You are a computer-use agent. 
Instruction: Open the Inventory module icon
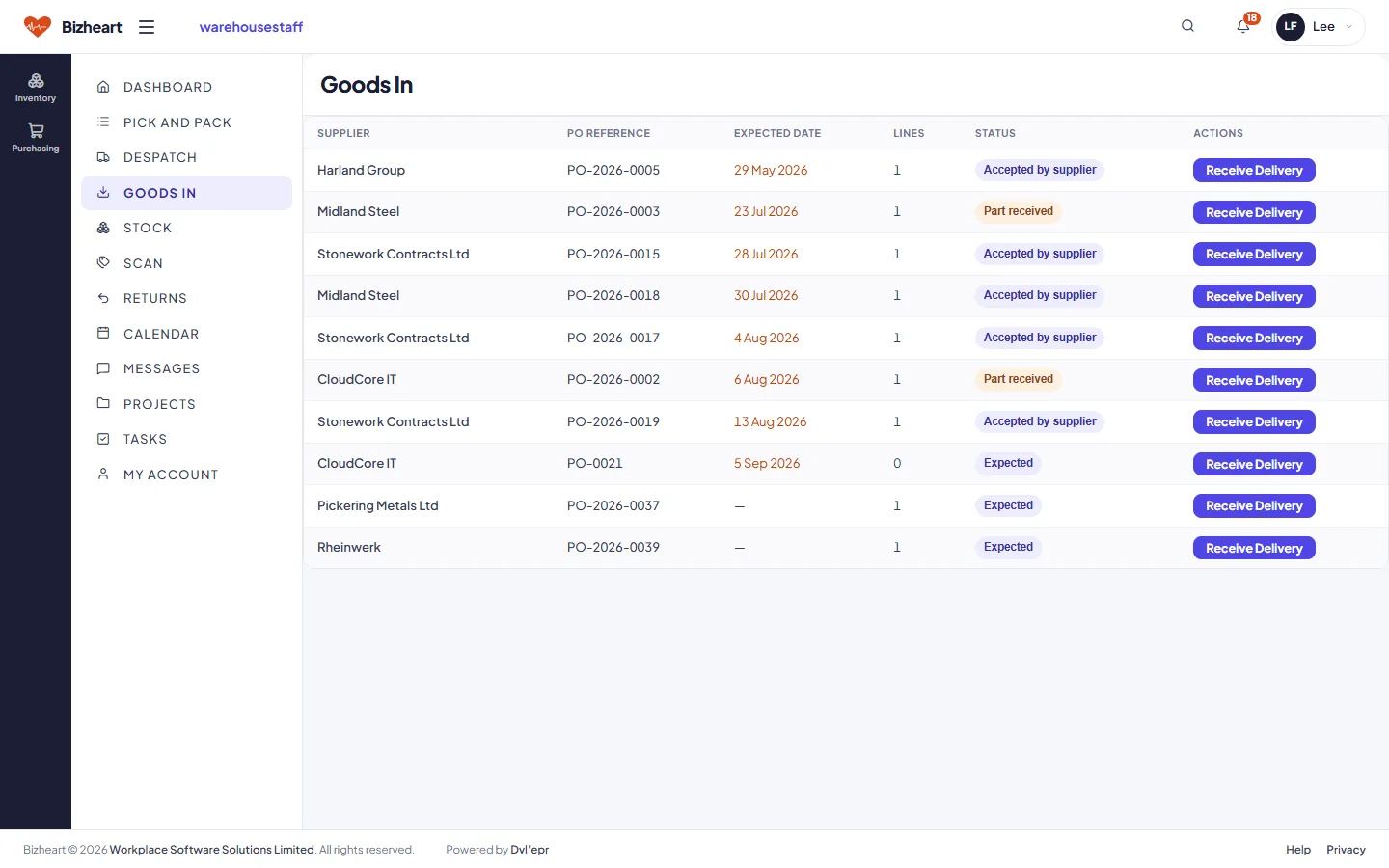(36, 81)
